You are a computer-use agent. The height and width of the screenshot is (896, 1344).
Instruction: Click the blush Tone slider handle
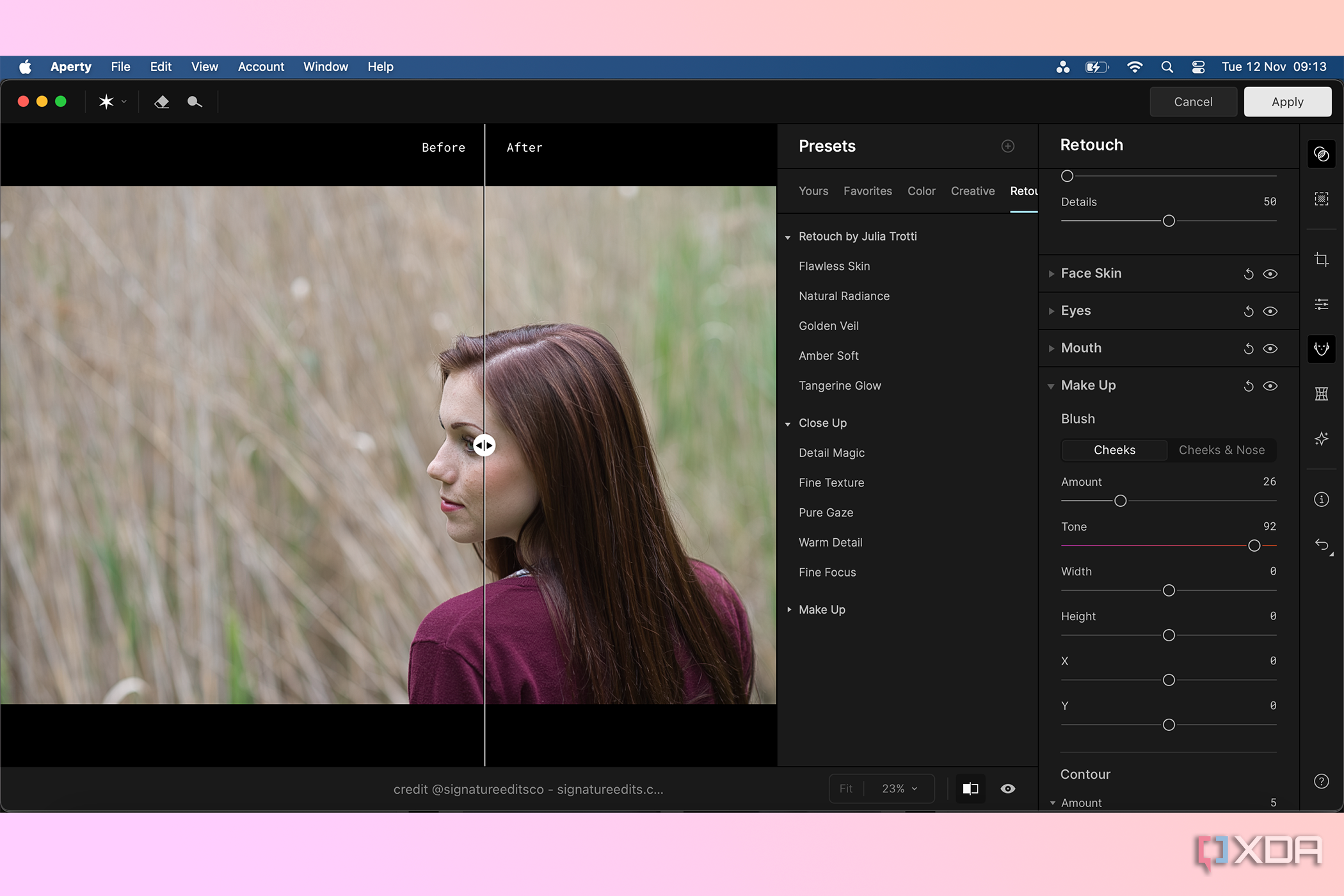(1254, 545)
